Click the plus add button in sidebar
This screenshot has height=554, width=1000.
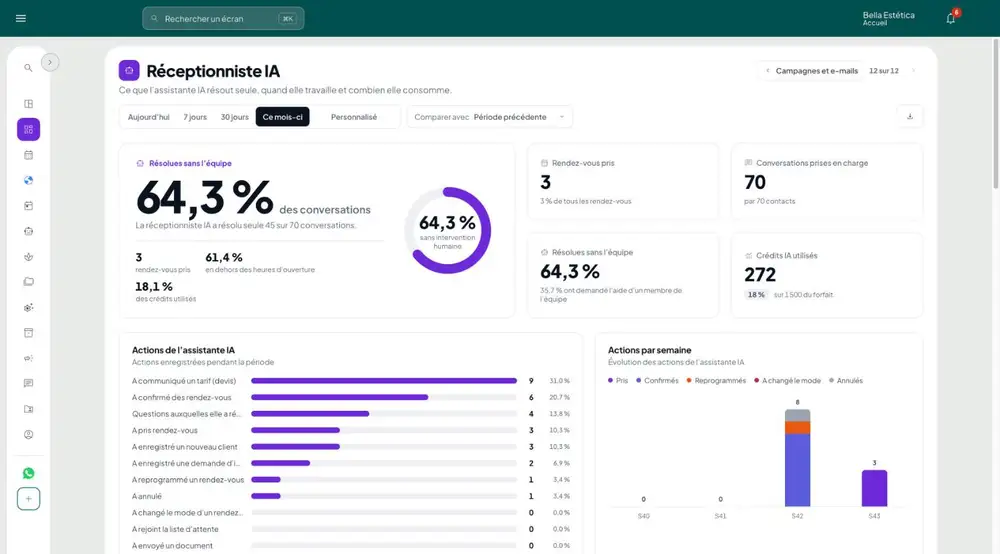28,499
